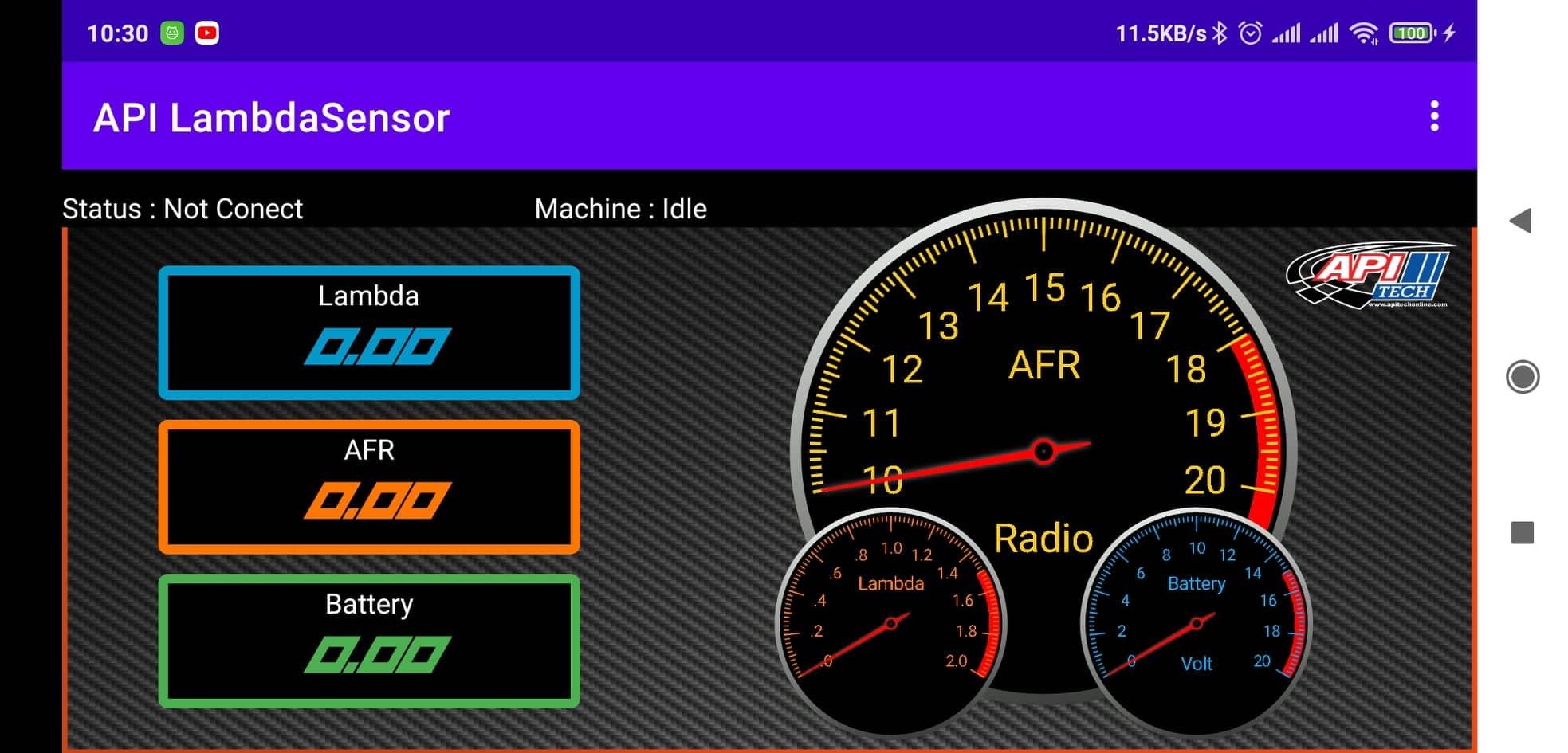
Task: Tap the Android recent apps square button
Action: [1522, 532]
